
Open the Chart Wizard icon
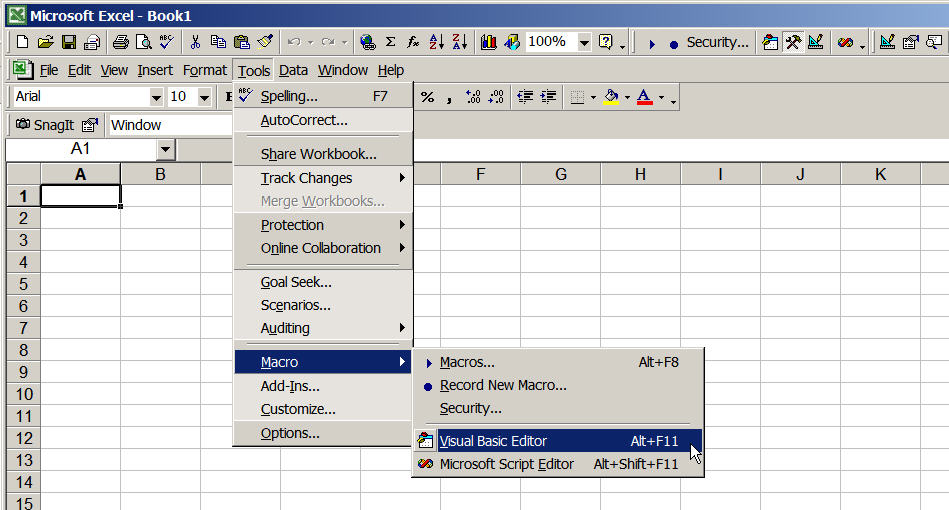coord(488,42)
